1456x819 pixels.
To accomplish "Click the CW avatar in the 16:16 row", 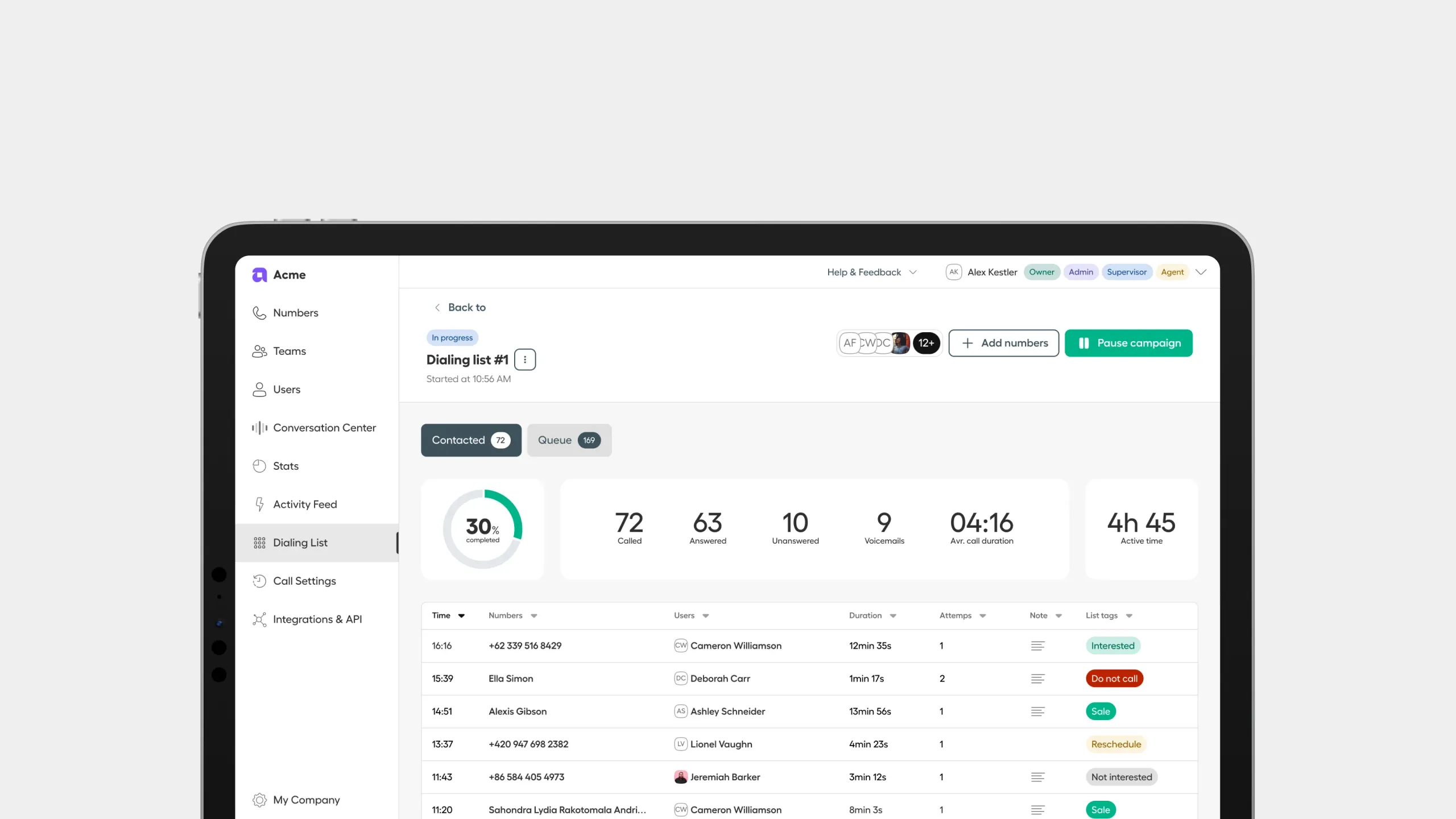I will coord(681,646).
